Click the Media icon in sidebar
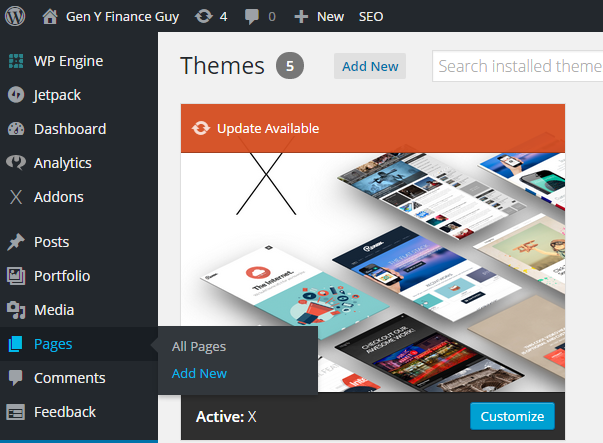 coord(16,310)
